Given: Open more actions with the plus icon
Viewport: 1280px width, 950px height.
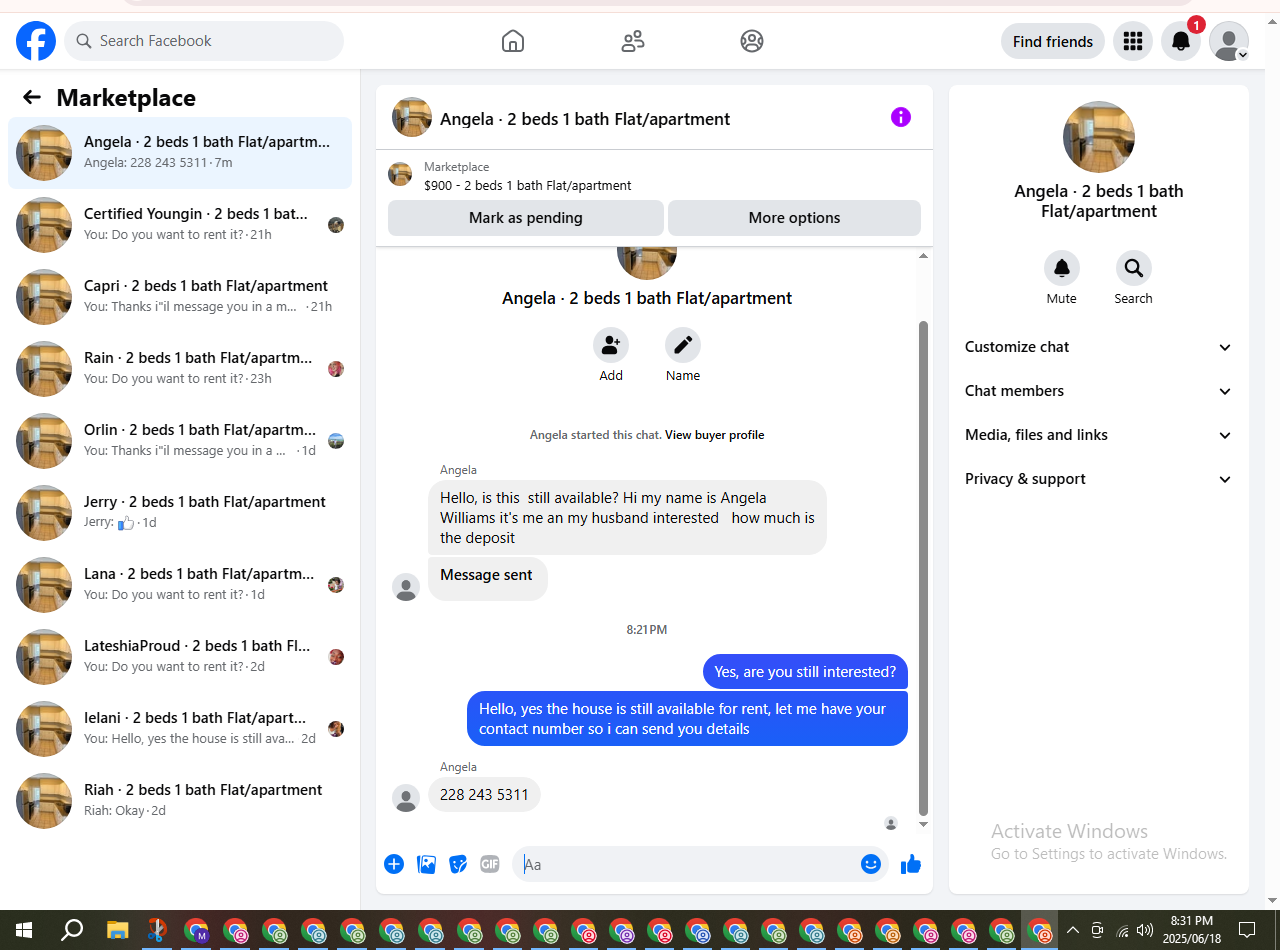Looking at the screenshot, I should [394, 864].
